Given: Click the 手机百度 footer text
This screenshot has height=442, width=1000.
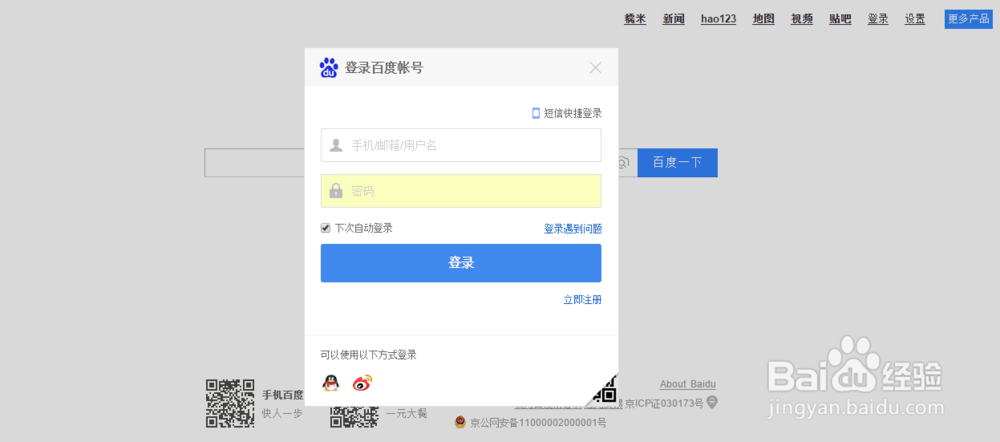Looking at the screenshot, I should coord(283,394).
